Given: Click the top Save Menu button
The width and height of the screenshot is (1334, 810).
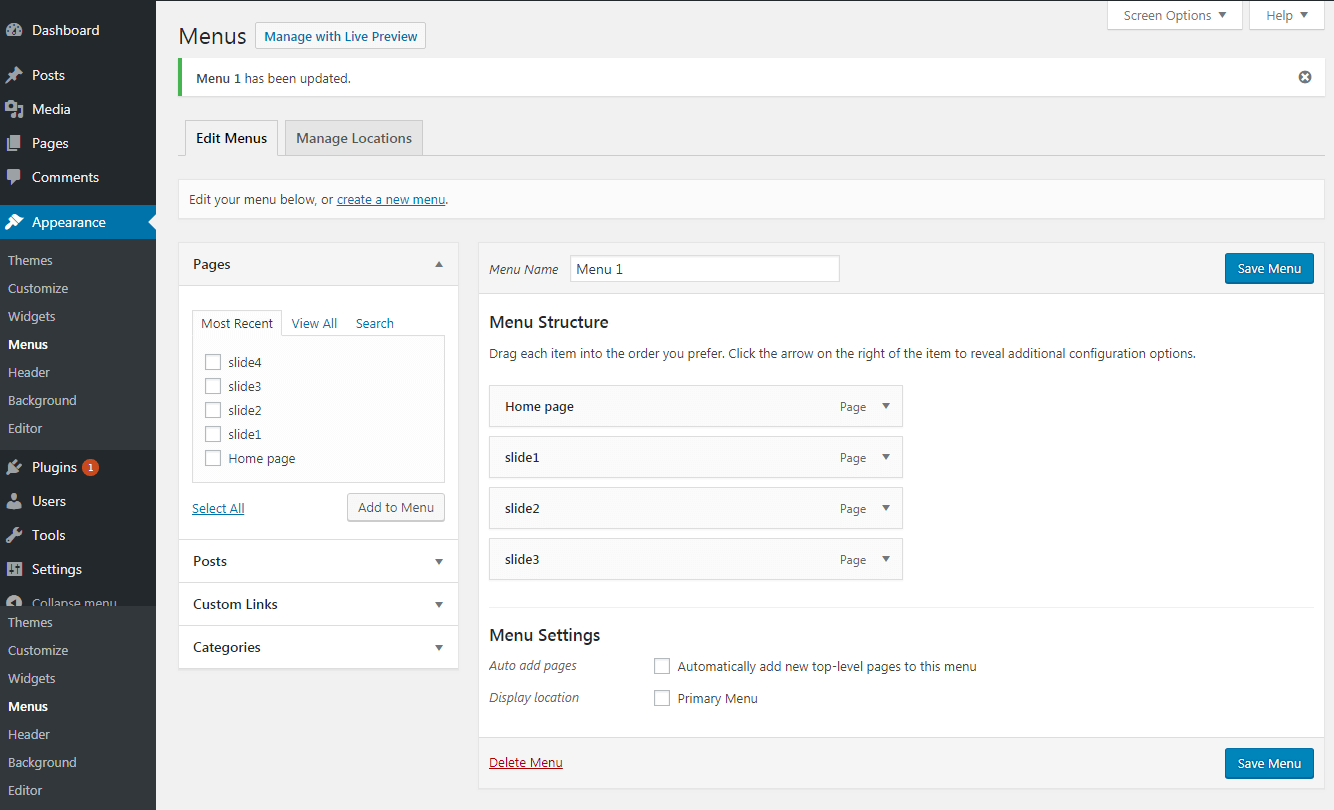Looking at the screenshot, I should point(1269,268).
